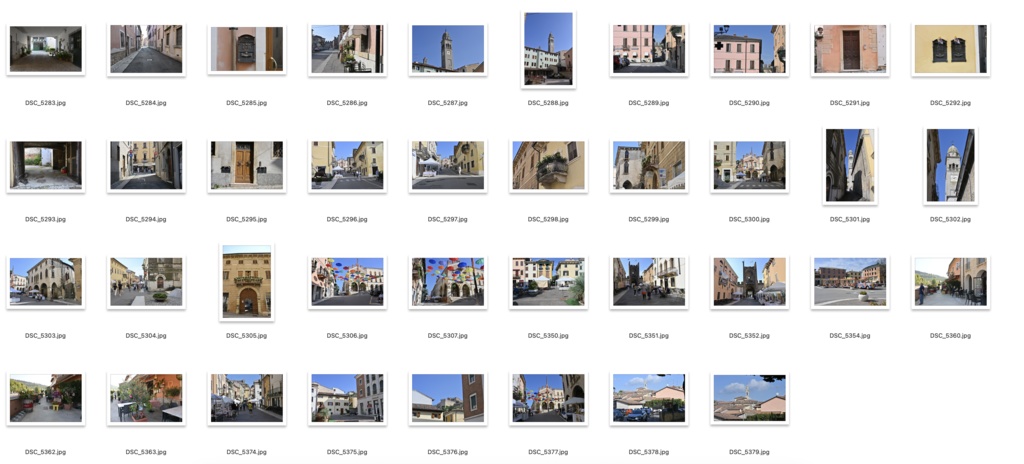
Task: Select the DSC_5300.jpg thumbnail
Action: click(x=750, y=165)
